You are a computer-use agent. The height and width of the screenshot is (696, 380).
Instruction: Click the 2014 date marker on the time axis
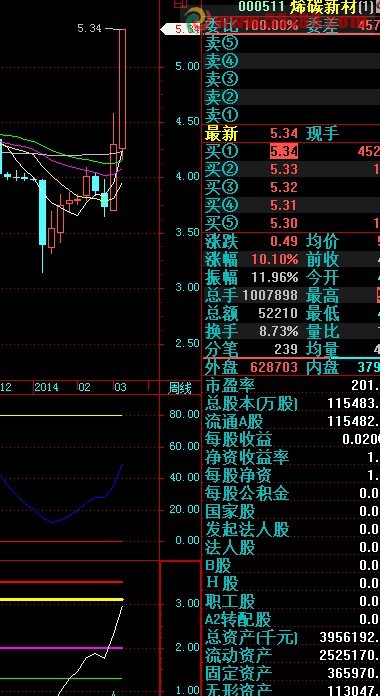[46, 387]
